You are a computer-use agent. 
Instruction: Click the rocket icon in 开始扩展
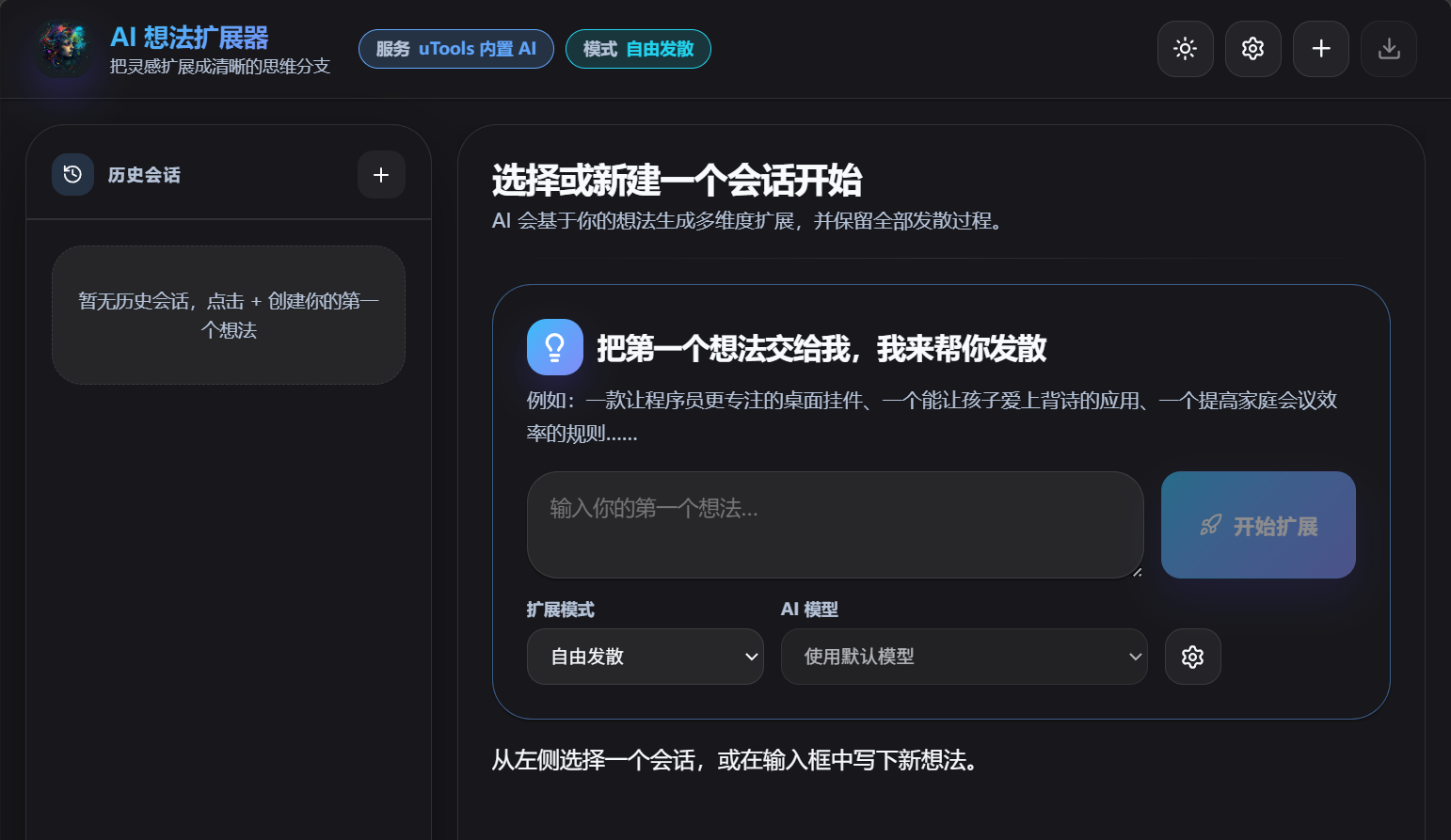pos(1210,526)
